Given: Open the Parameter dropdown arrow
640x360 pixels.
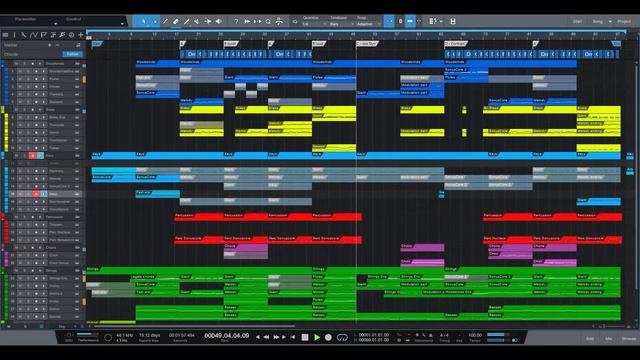Looking at the screenshot, I should point(55,24).
